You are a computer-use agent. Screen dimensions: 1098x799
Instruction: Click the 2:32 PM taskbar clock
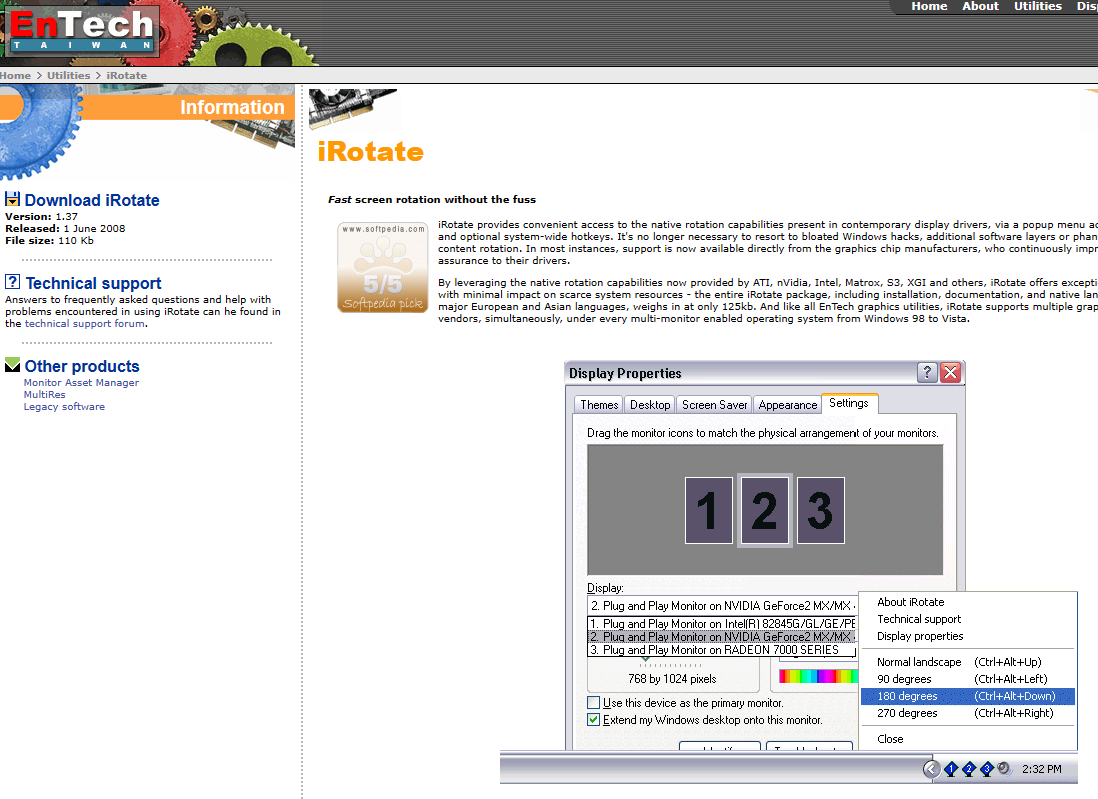[x=1041, y=769]
